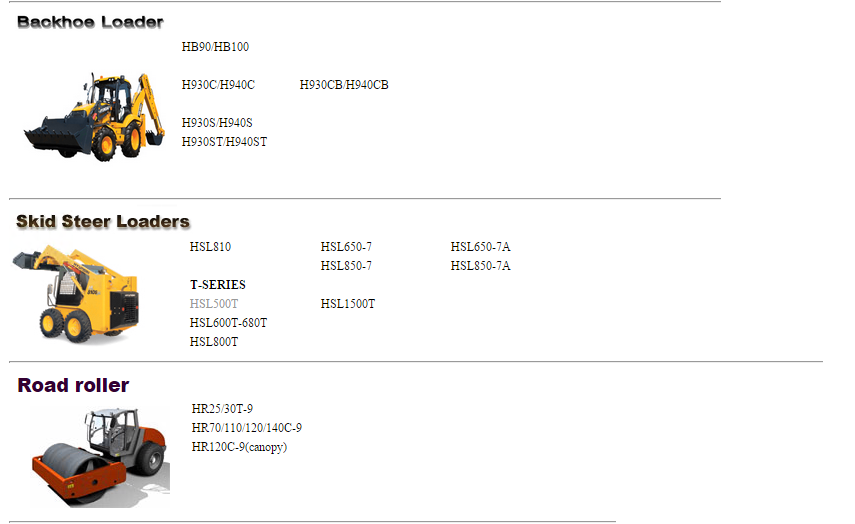Open the HSL1500T model link

pyautogui.click(x=348, y=304)
